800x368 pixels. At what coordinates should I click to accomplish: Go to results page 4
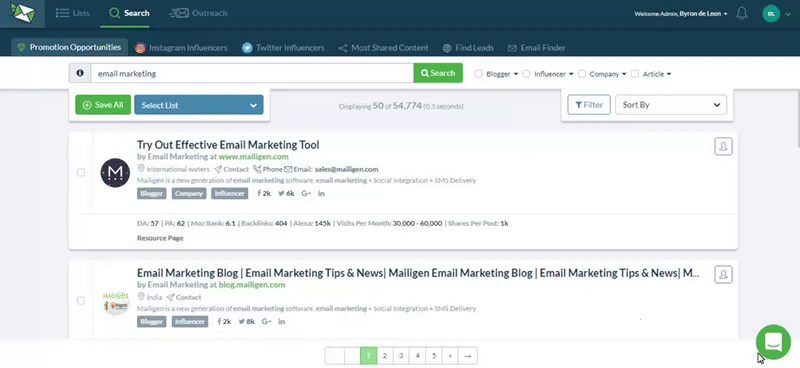(417, 356)
